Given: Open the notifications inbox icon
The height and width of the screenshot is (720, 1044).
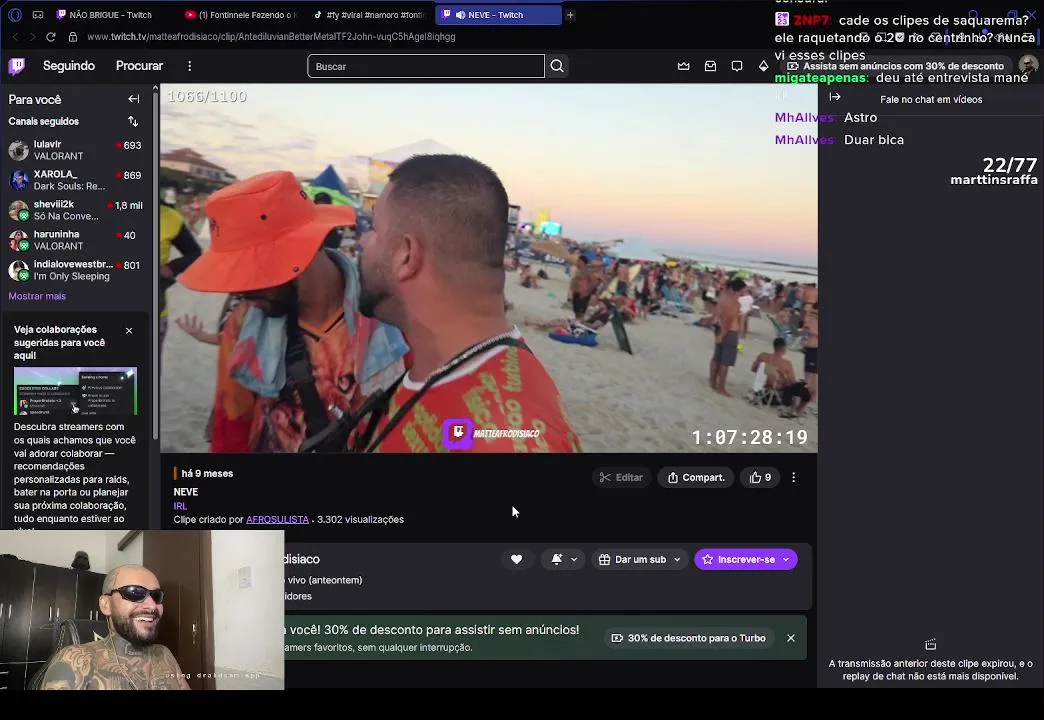Looking at the screenshot, I should [710, 66].
